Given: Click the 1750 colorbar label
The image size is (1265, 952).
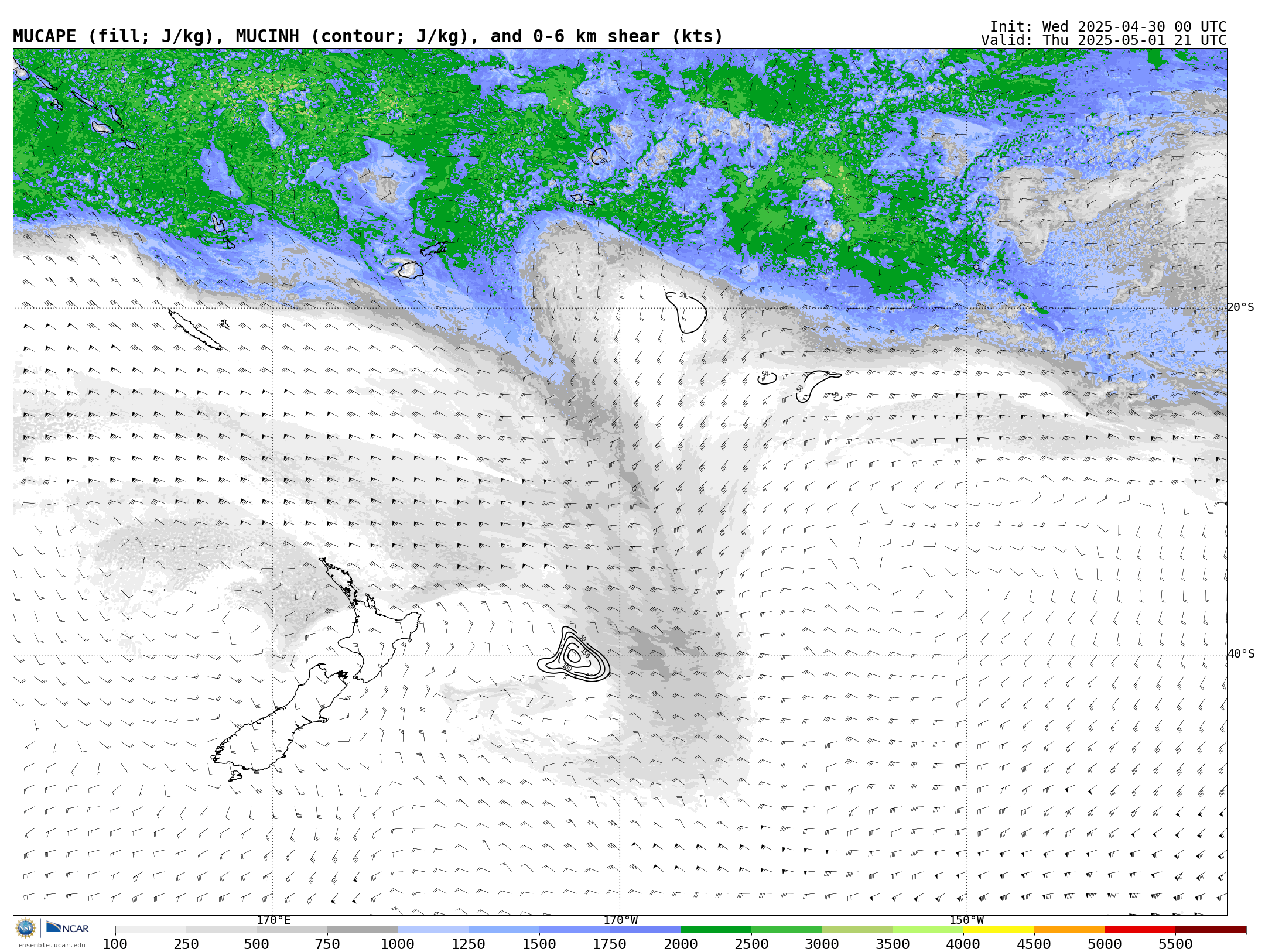Looking at the screenshot, I should (610, 944).
